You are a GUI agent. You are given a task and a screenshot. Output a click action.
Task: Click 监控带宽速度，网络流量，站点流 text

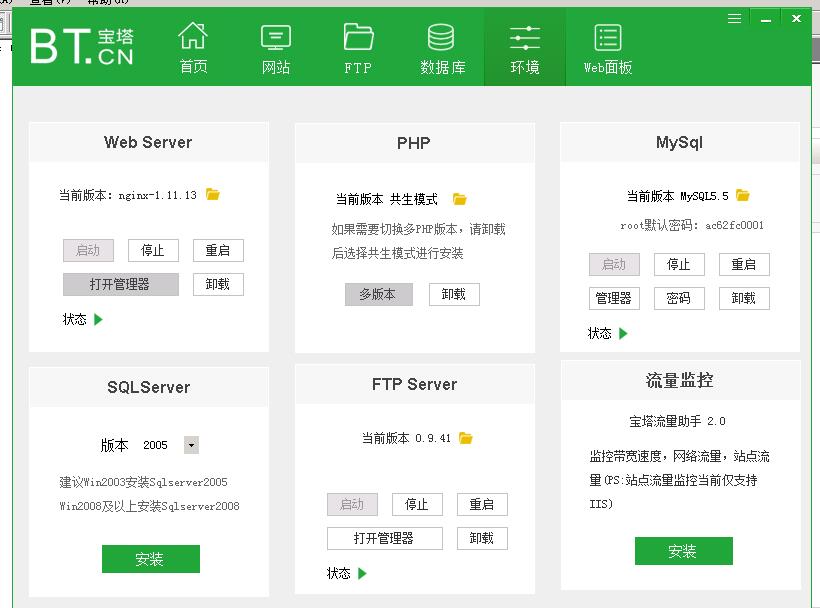coord(679,456)
